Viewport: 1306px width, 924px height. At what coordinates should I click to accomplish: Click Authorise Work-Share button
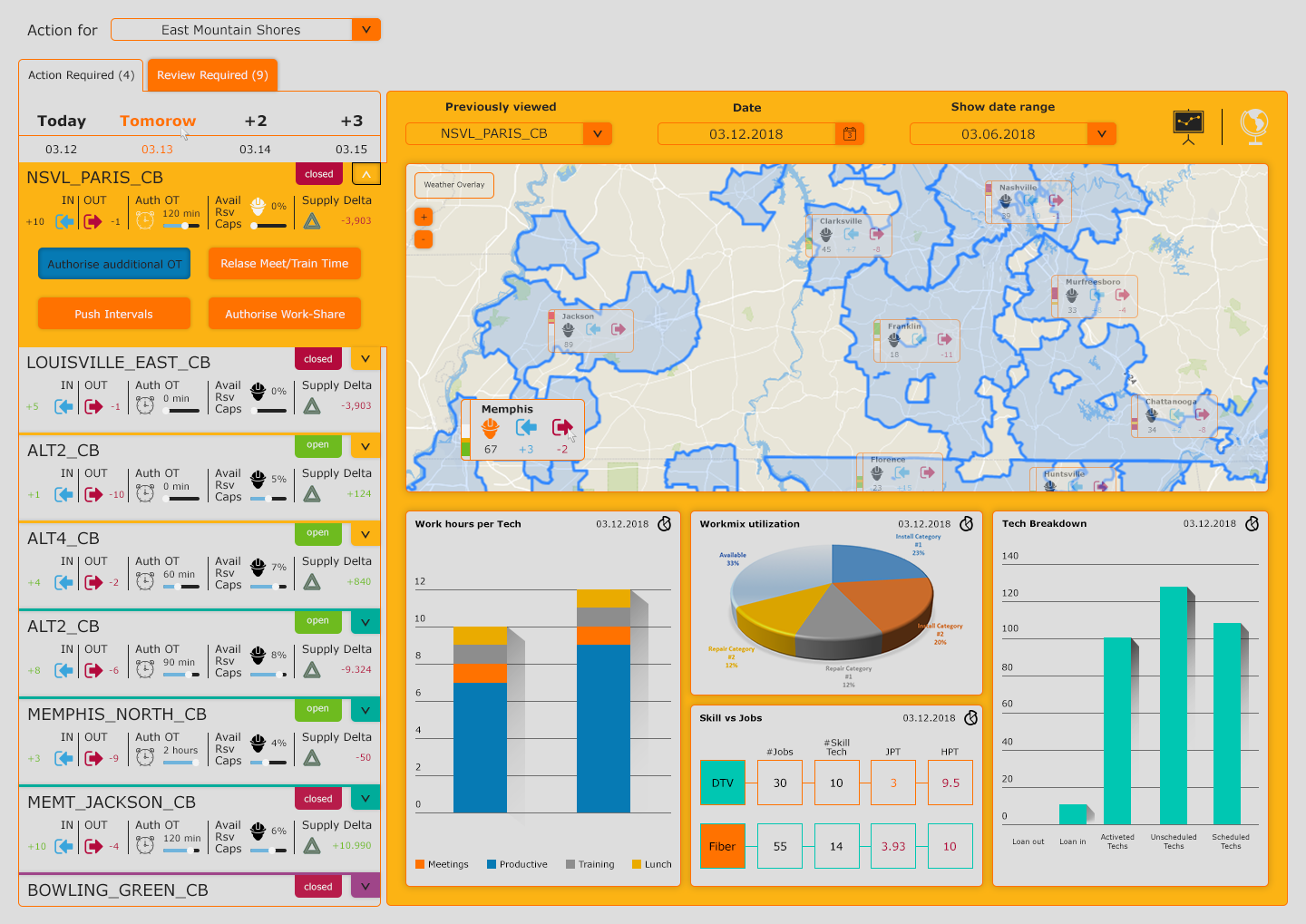pos(285,314)
